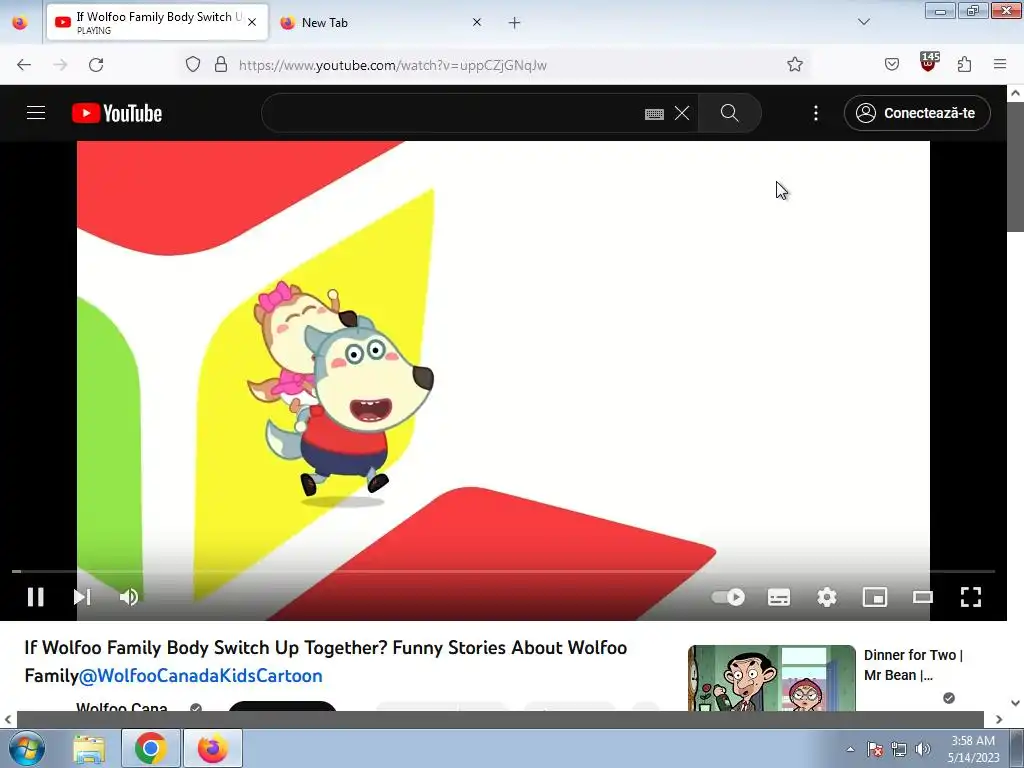Open the Firefox View pinned icon
Image resolution: width=1024 pixels, height=768 pixels.
[20, 23]
